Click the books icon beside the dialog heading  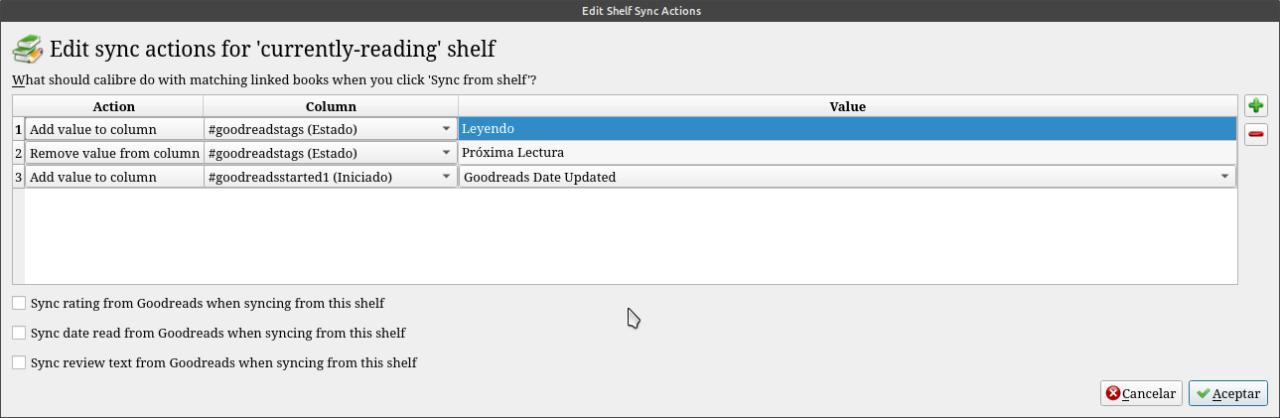point(28,49)
